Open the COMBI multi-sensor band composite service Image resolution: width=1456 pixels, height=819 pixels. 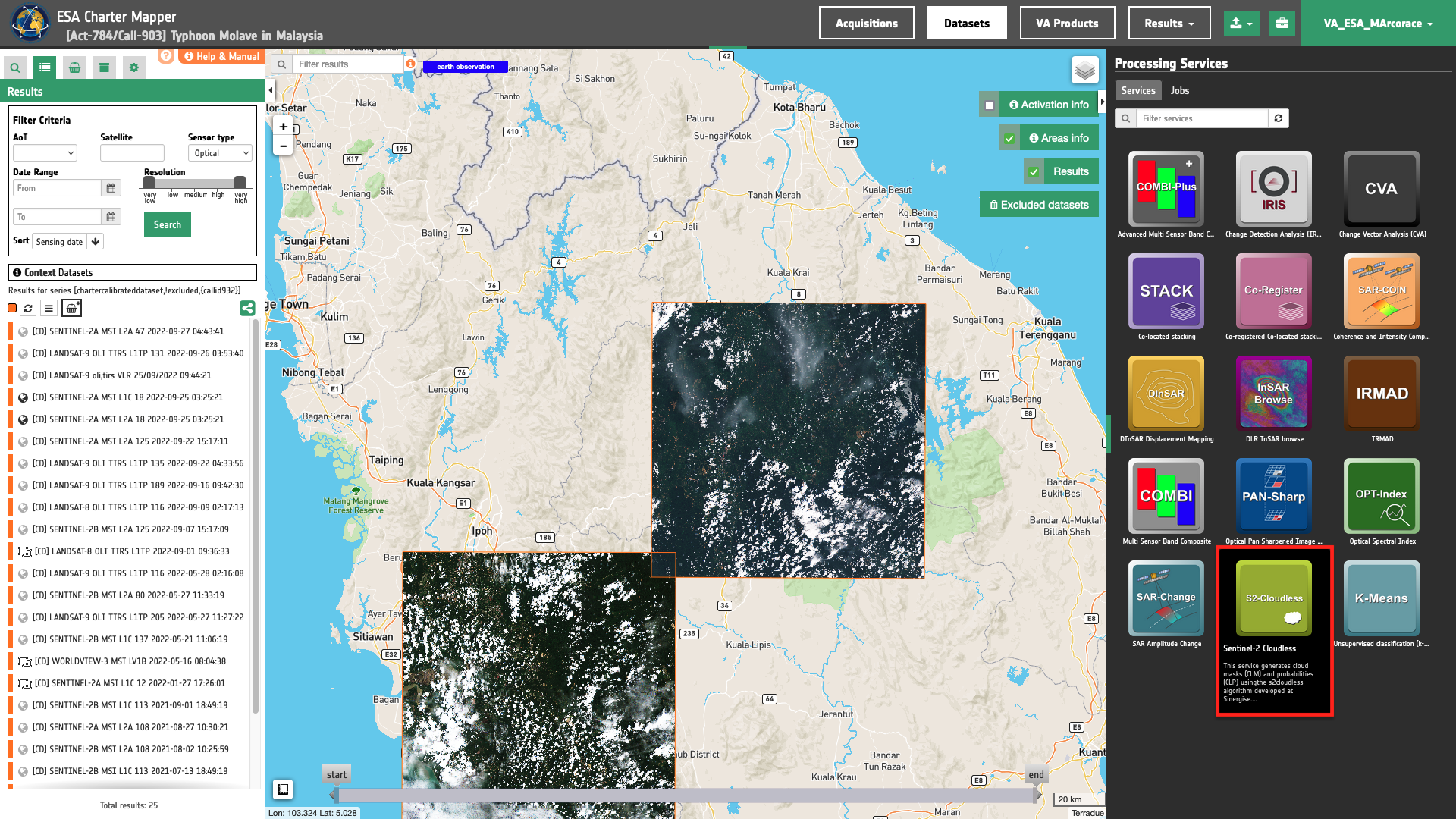pyautogui.click(x=1166, y=496)
